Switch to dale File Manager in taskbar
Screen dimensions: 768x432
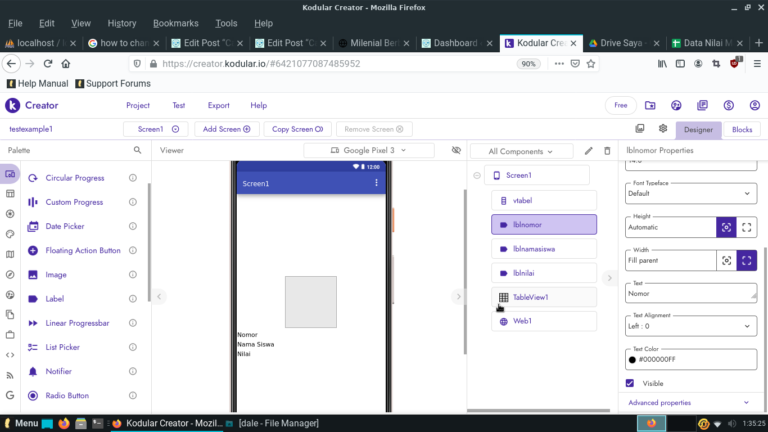(273, 423)
